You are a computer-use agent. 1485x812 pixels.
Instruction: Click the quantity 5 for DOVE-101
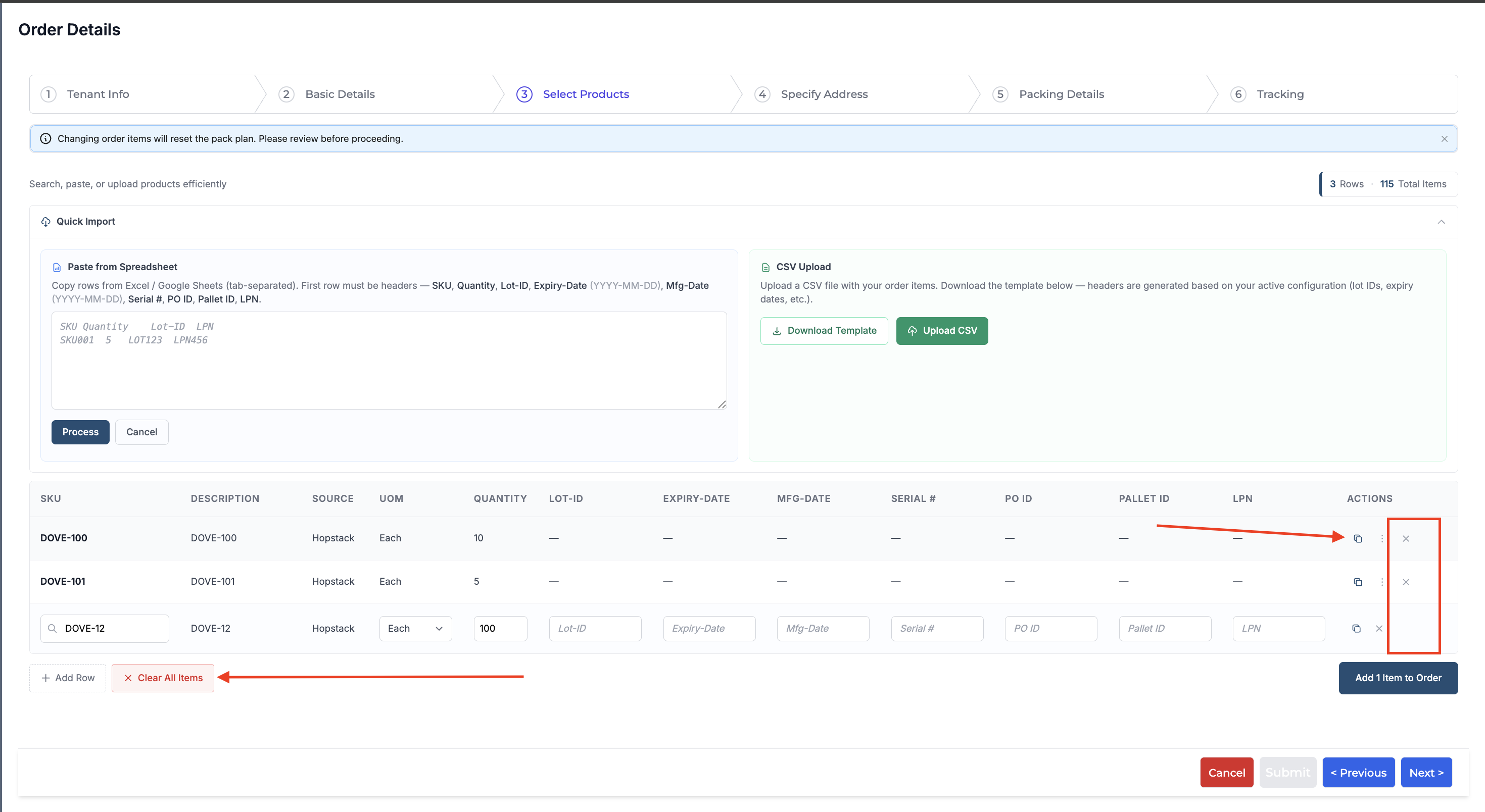[476, 582]
